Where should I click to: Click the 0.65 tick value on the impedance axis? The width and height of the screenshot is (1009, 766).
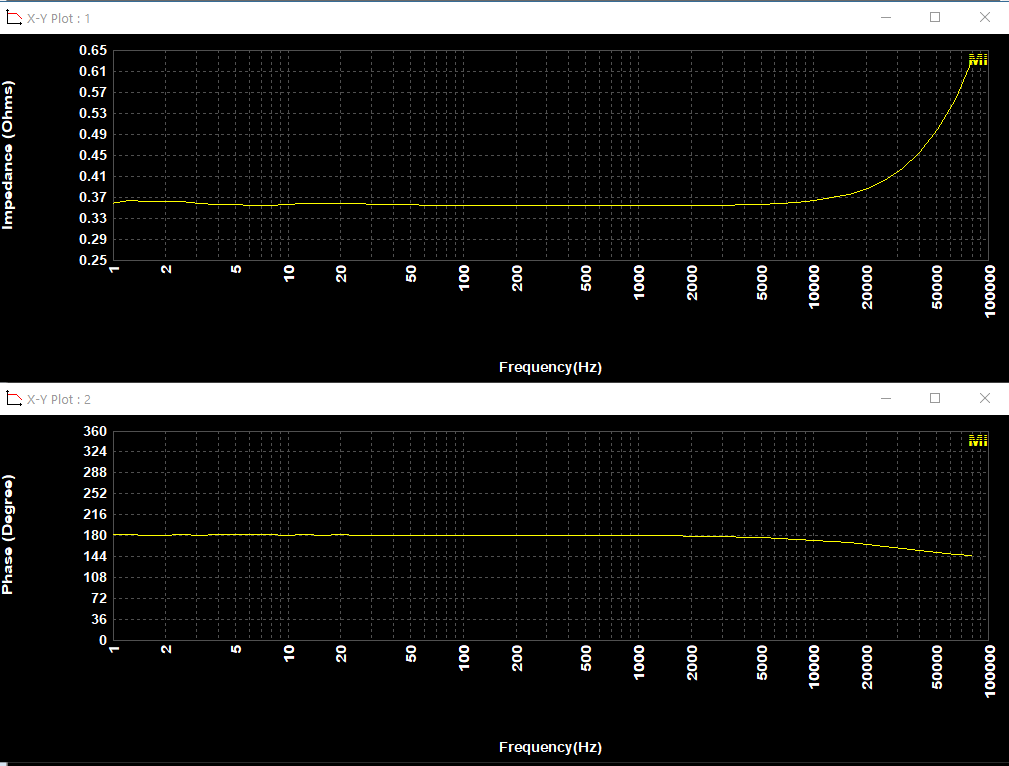pos(92,49)
